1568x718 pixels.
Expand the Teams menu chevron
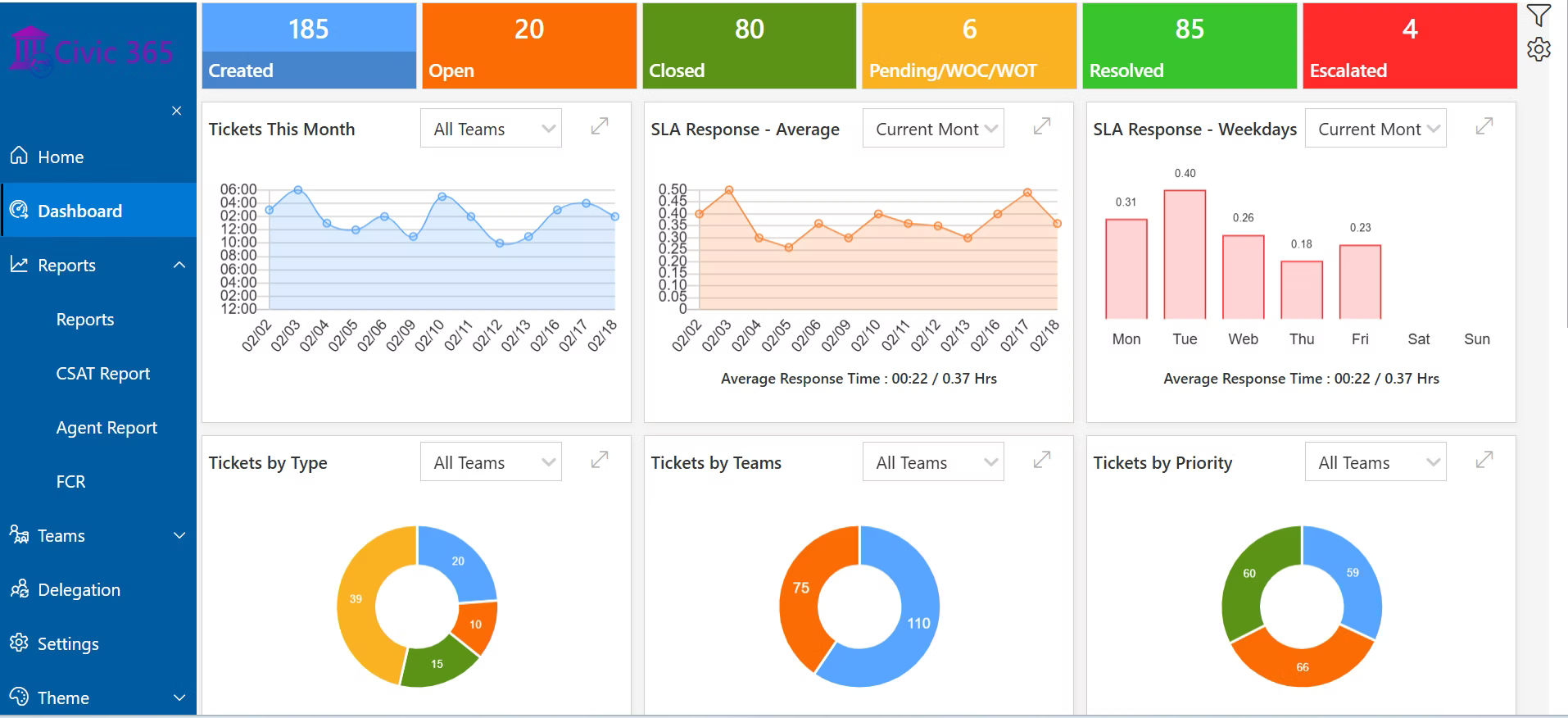[179, 535]
